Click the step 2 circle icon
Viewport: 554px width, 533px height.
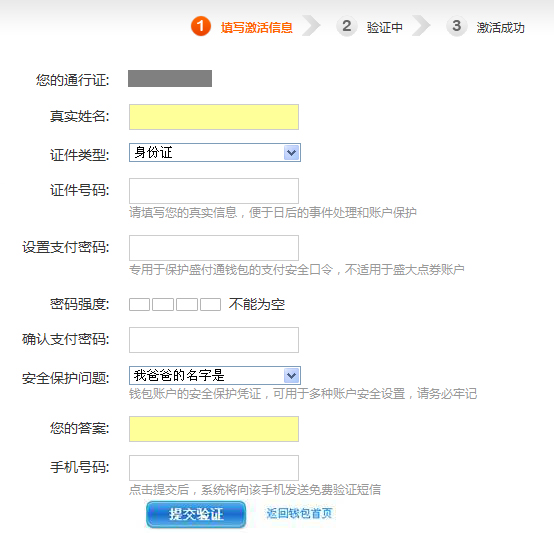click(x=347, y=26)
